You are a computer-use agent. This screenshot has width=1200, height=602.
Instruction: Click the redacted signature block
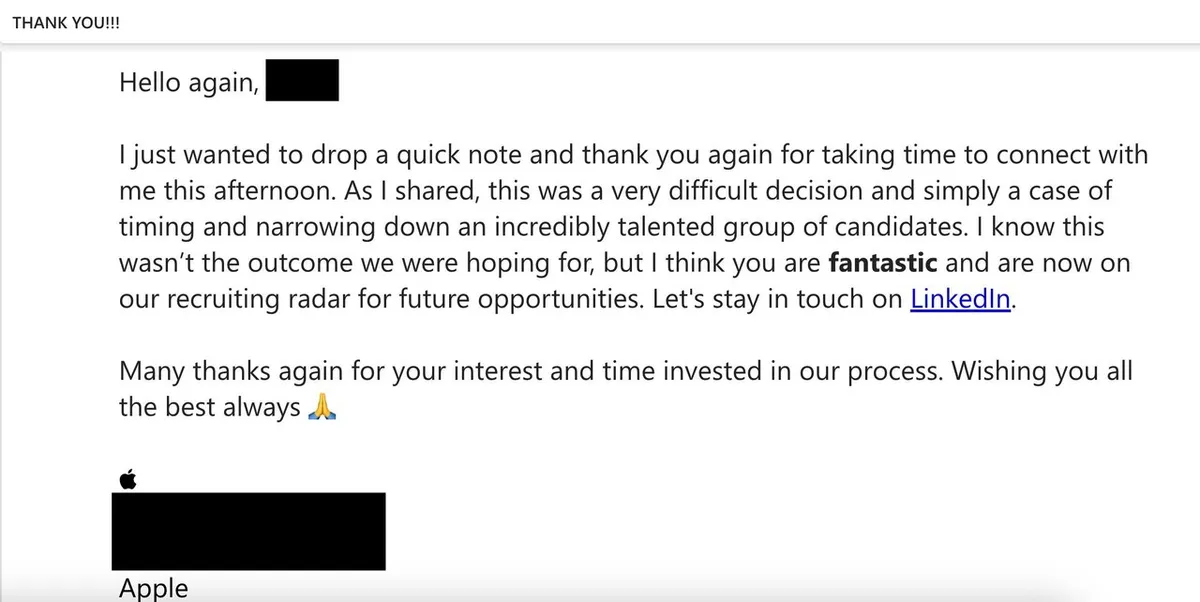(248, 531)
